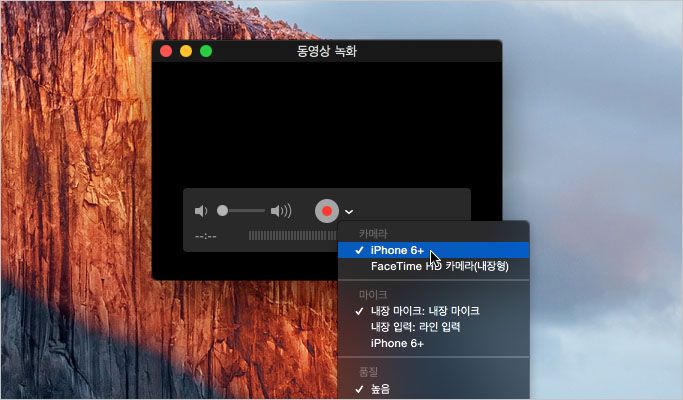Click the low volume speaker icon
This screenshot has height=400, width=683.
point(201,211)
